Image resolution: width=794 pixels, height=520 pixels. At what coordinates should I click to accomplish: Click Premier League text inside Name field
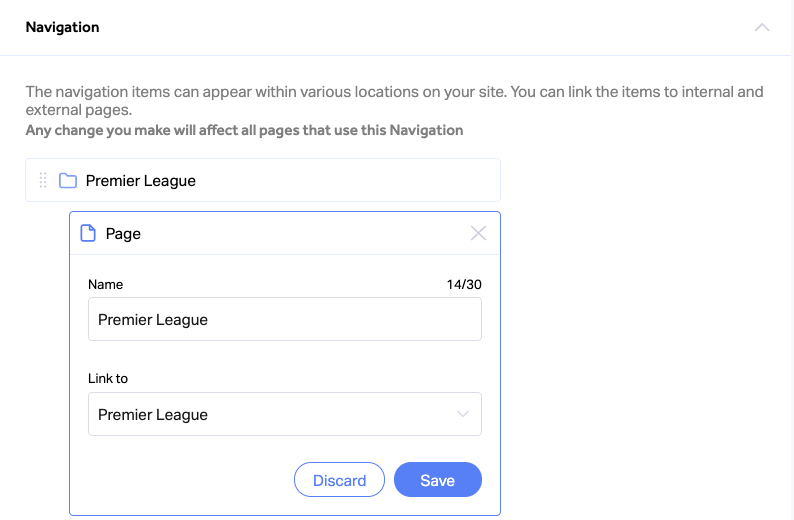(x=153, y=319)
